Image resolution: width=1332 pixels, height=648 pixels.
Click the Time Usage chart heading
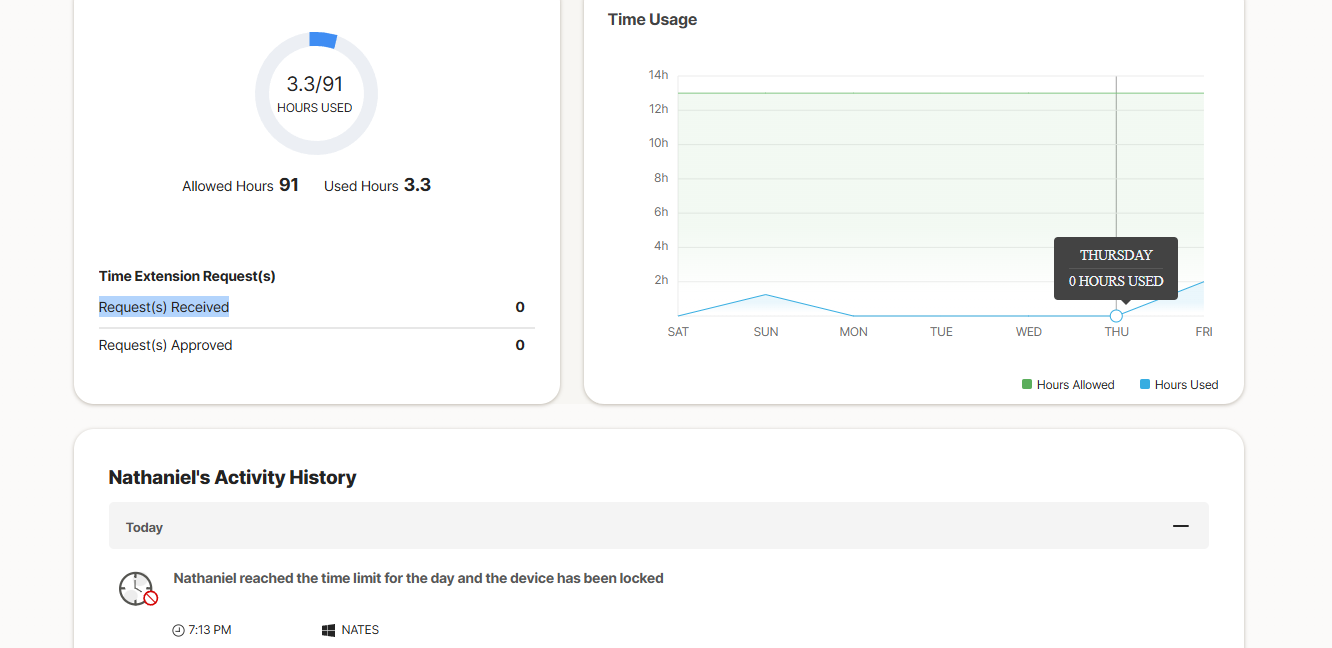pos(652,19)
